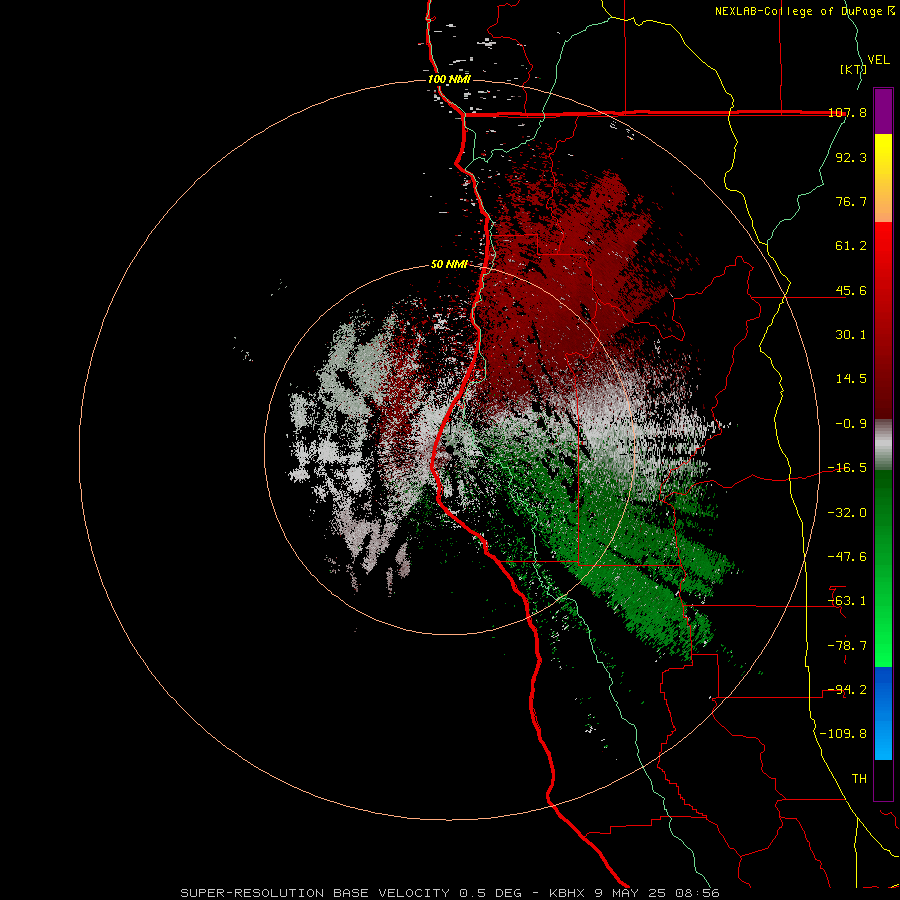Viewport: 900px width, 900px height.
Task: Click the -0.9 scale value
Action: [x=851, y=424]
